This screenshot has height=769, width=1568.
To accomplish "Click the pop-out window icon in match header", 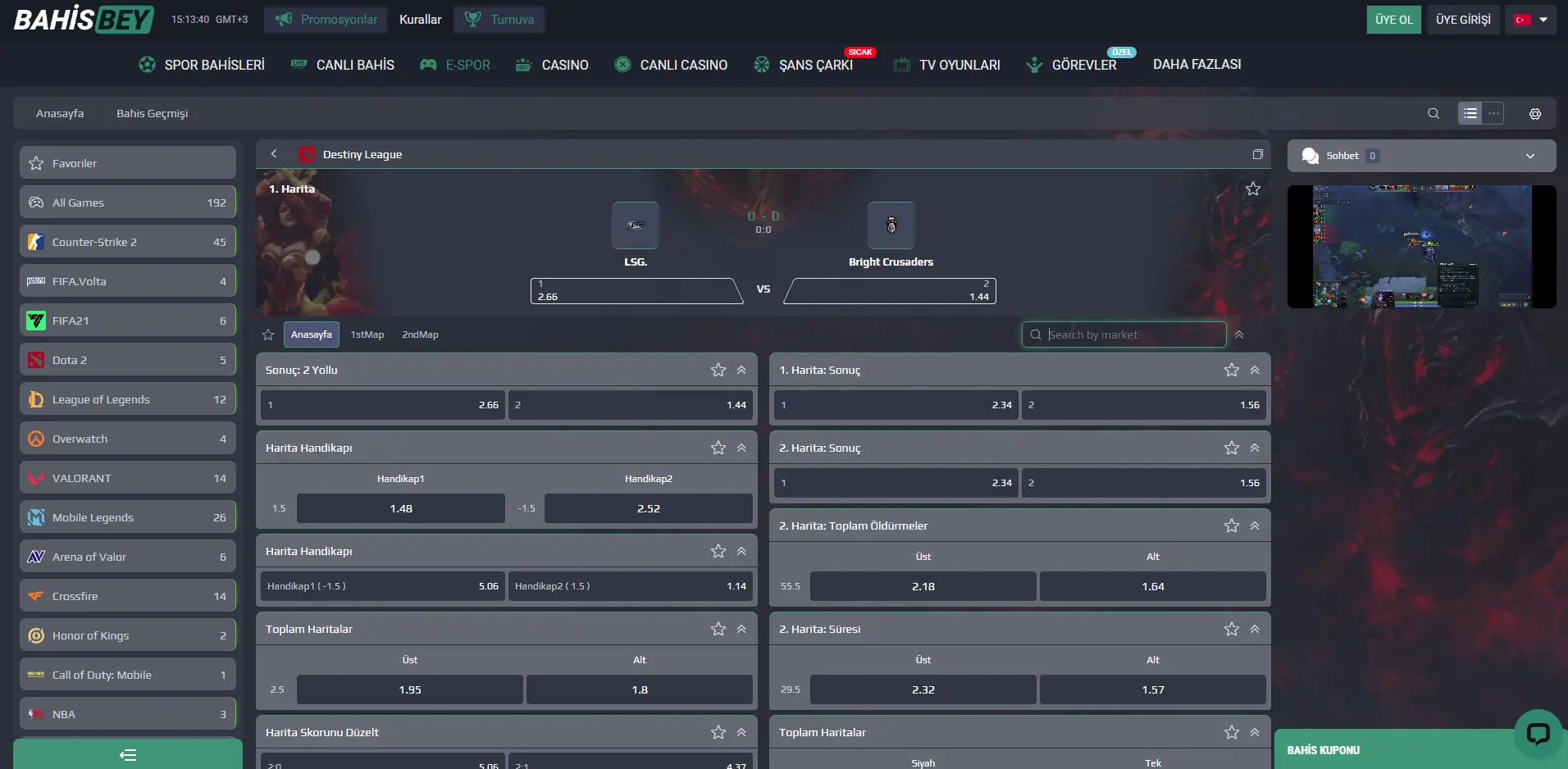I will pos(1257,154).
